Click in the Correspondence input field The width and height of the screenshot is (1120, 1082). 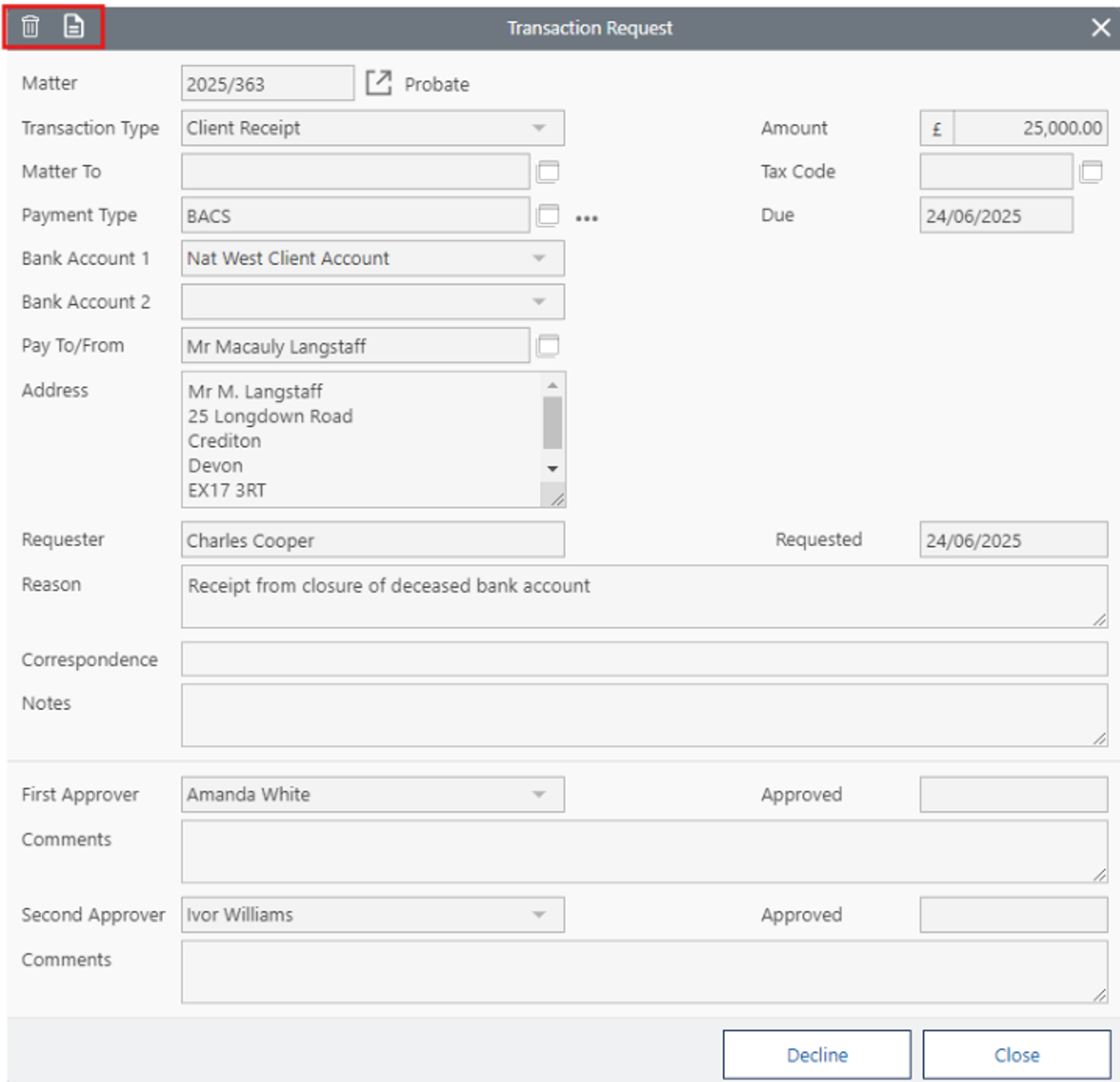pyautogui.click(x=643, y=659)
